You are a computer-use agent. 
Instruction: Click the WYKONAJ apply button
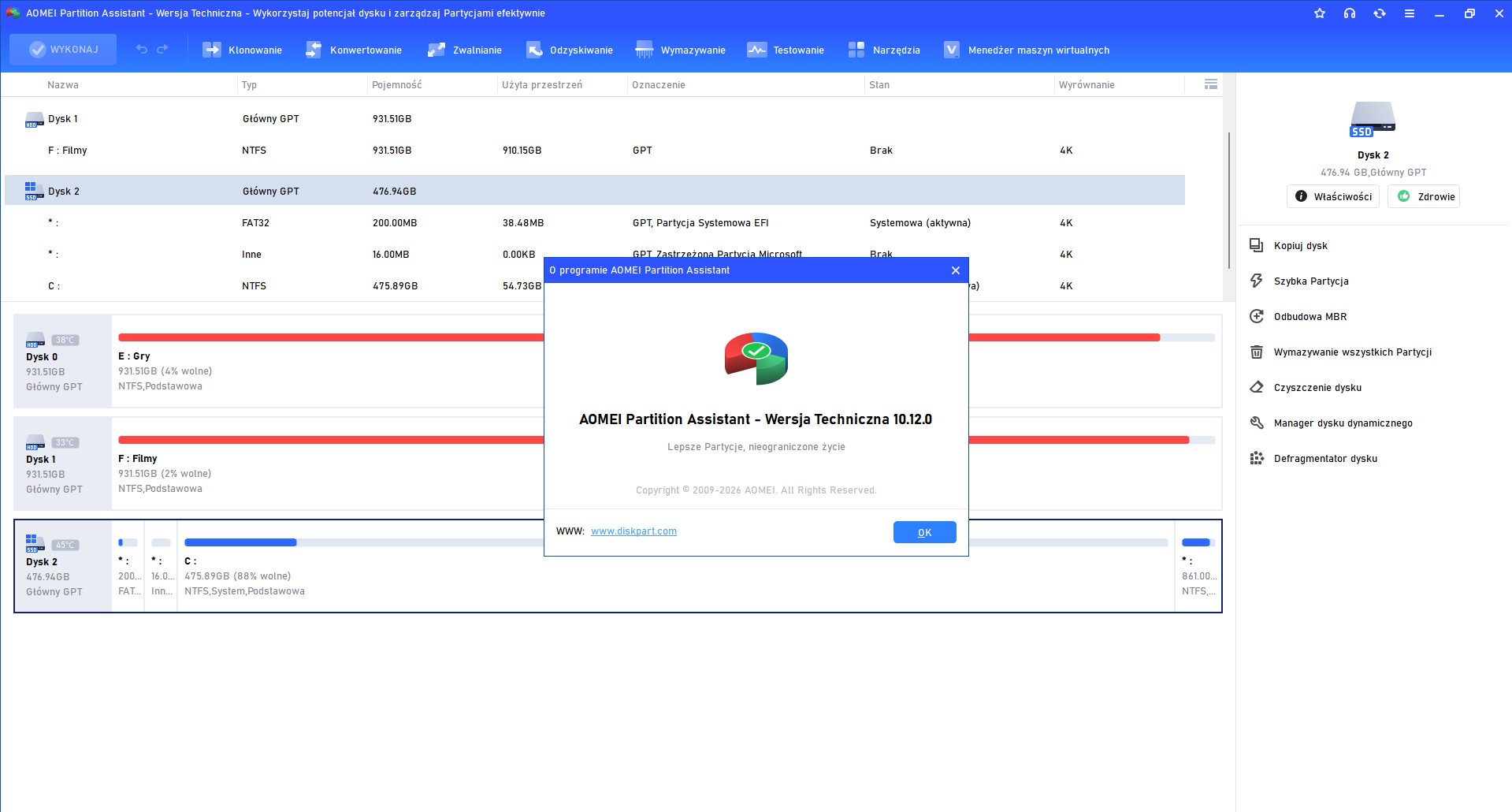coord(63,50)
